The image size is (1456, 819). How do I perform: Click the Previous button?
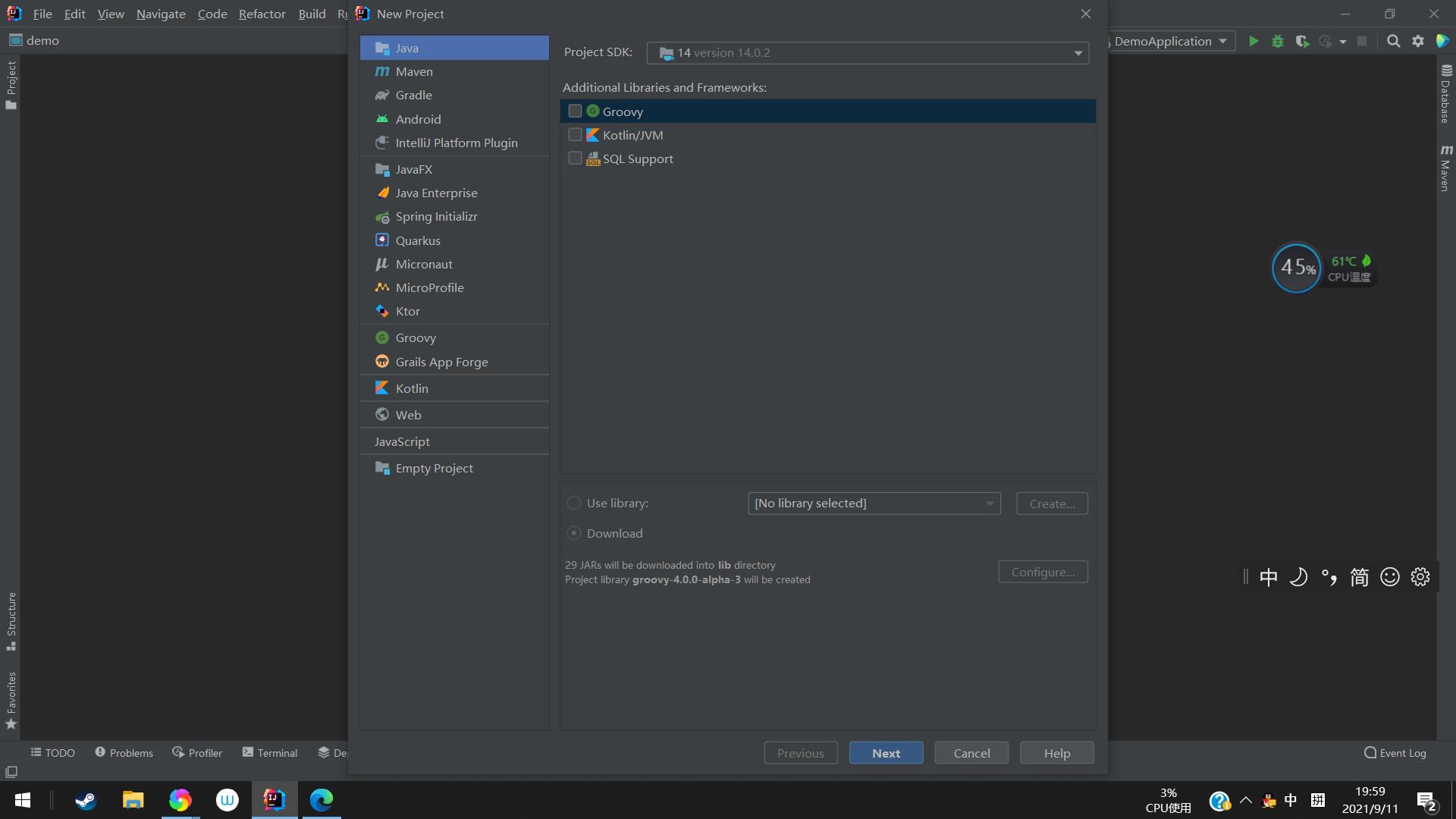(x=801, y=753)
